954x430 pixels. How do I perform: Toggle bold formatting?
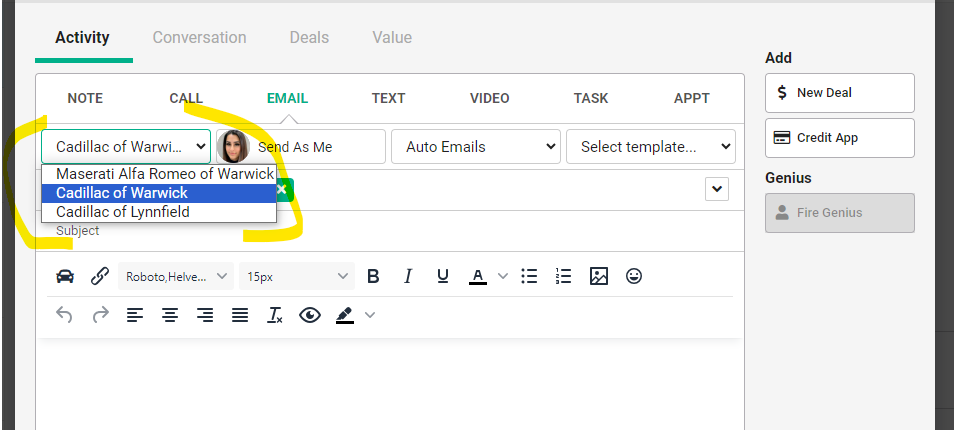click(x=373, y=276)
